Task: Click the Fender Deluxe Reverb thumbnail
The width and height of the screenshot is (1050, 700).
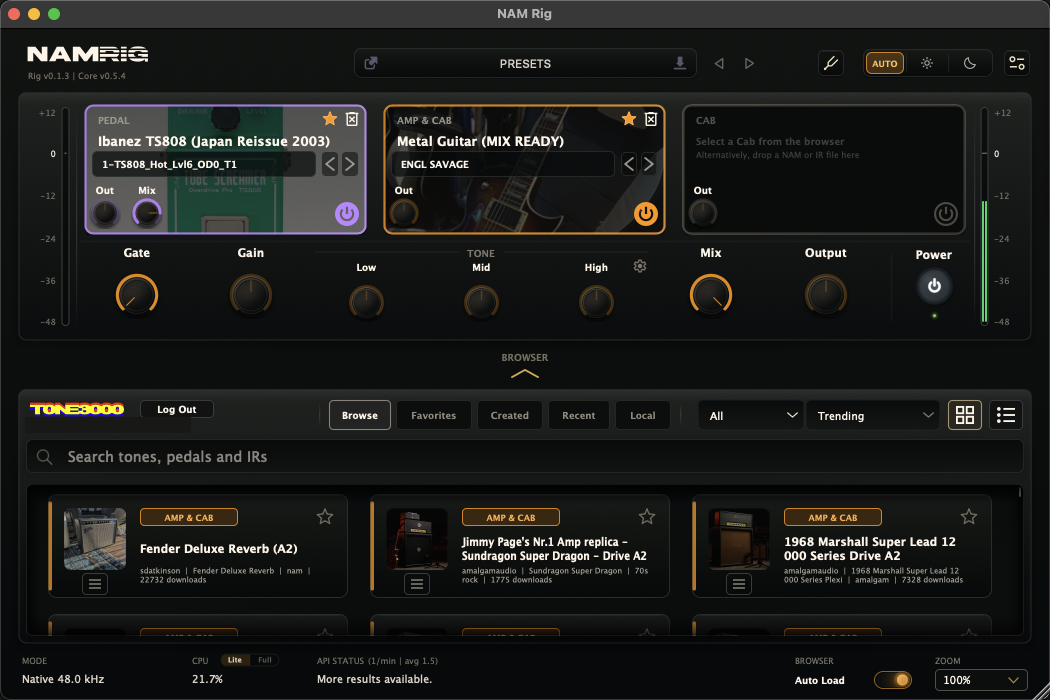Action: pyautogui.click(x=95, y=539)
